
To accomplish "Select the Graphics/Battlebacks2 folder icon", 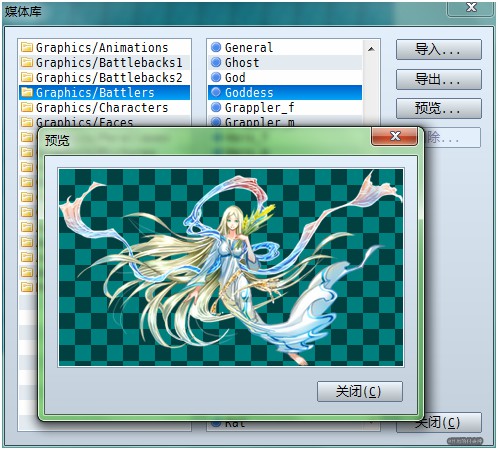I will 27,77.
